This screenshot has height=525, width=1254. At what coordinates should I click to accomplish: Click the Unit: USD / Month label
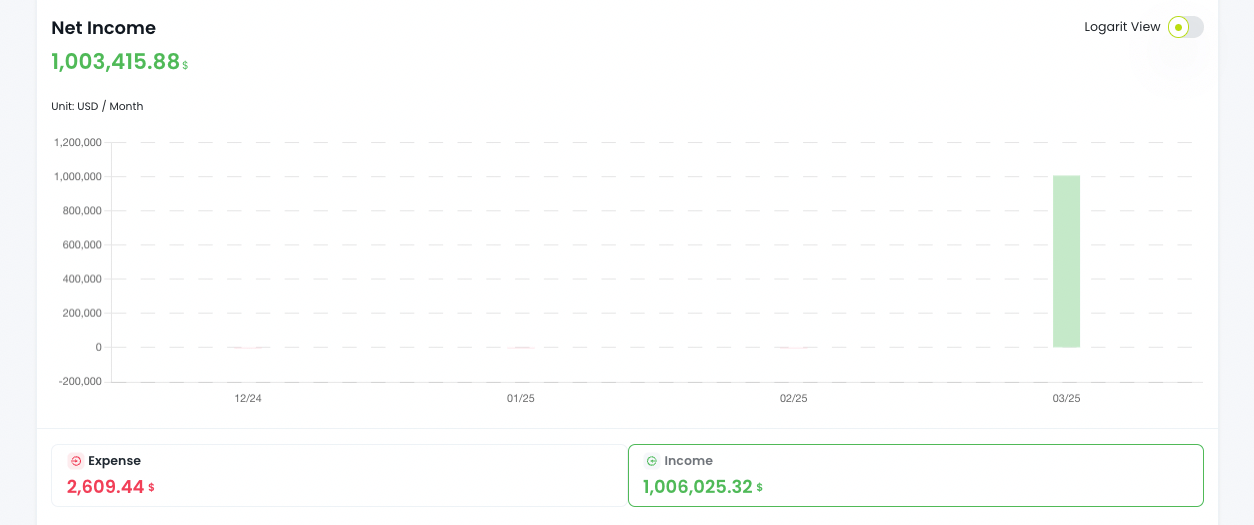[97, 106]
